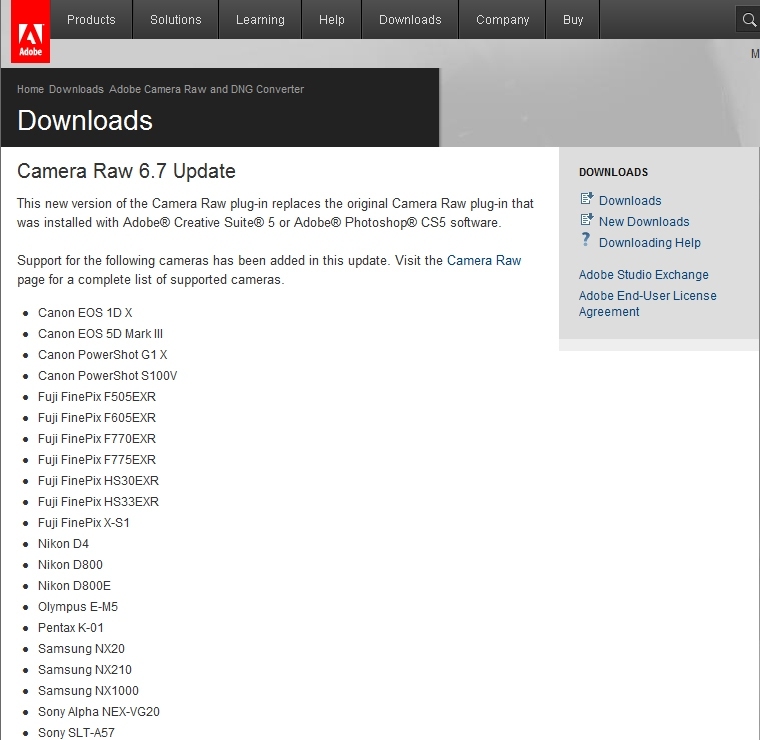The image size is (760, 740).
Task: Select the Samsung NX1000 entry
Action: tap(88, 691)
